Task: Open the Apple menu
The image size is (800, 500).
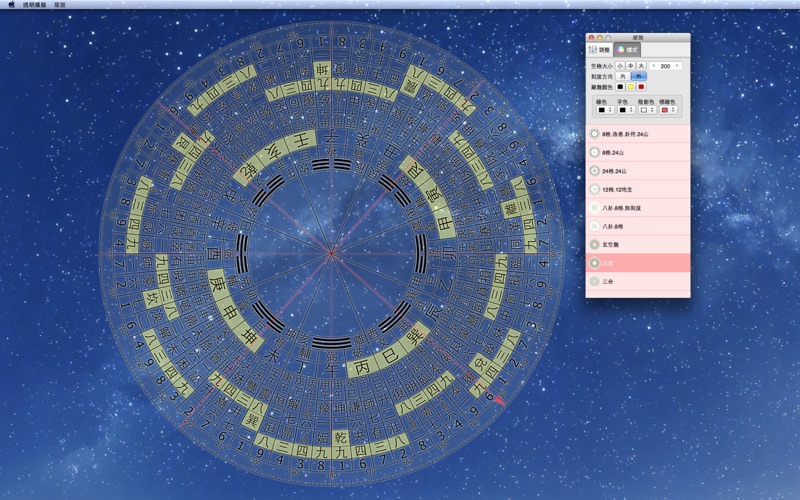Action: point(12,5)
